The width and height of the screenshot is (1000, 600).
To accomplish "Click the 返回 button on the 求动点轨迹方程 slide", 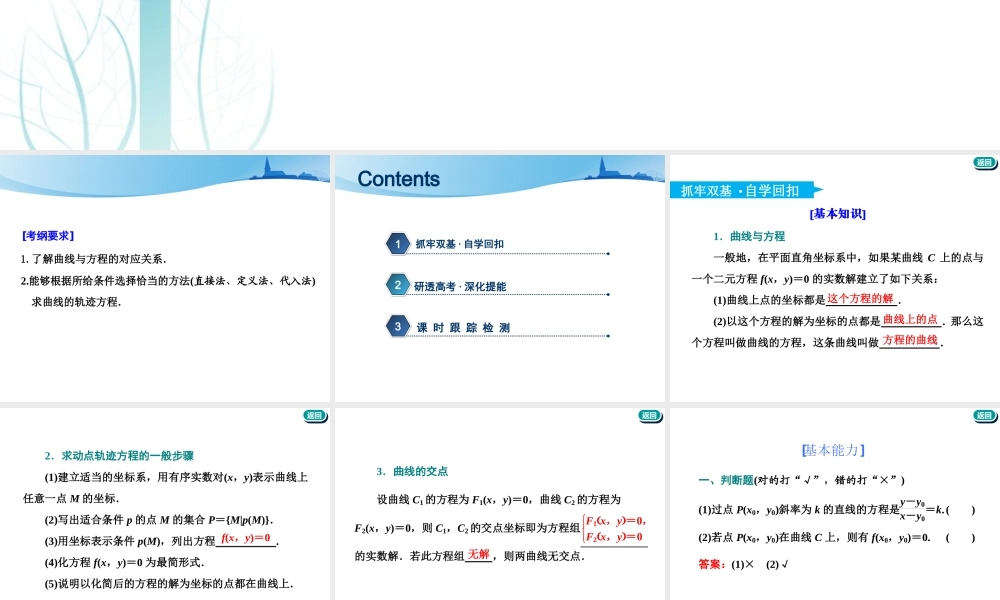I will tap(315, 415).
